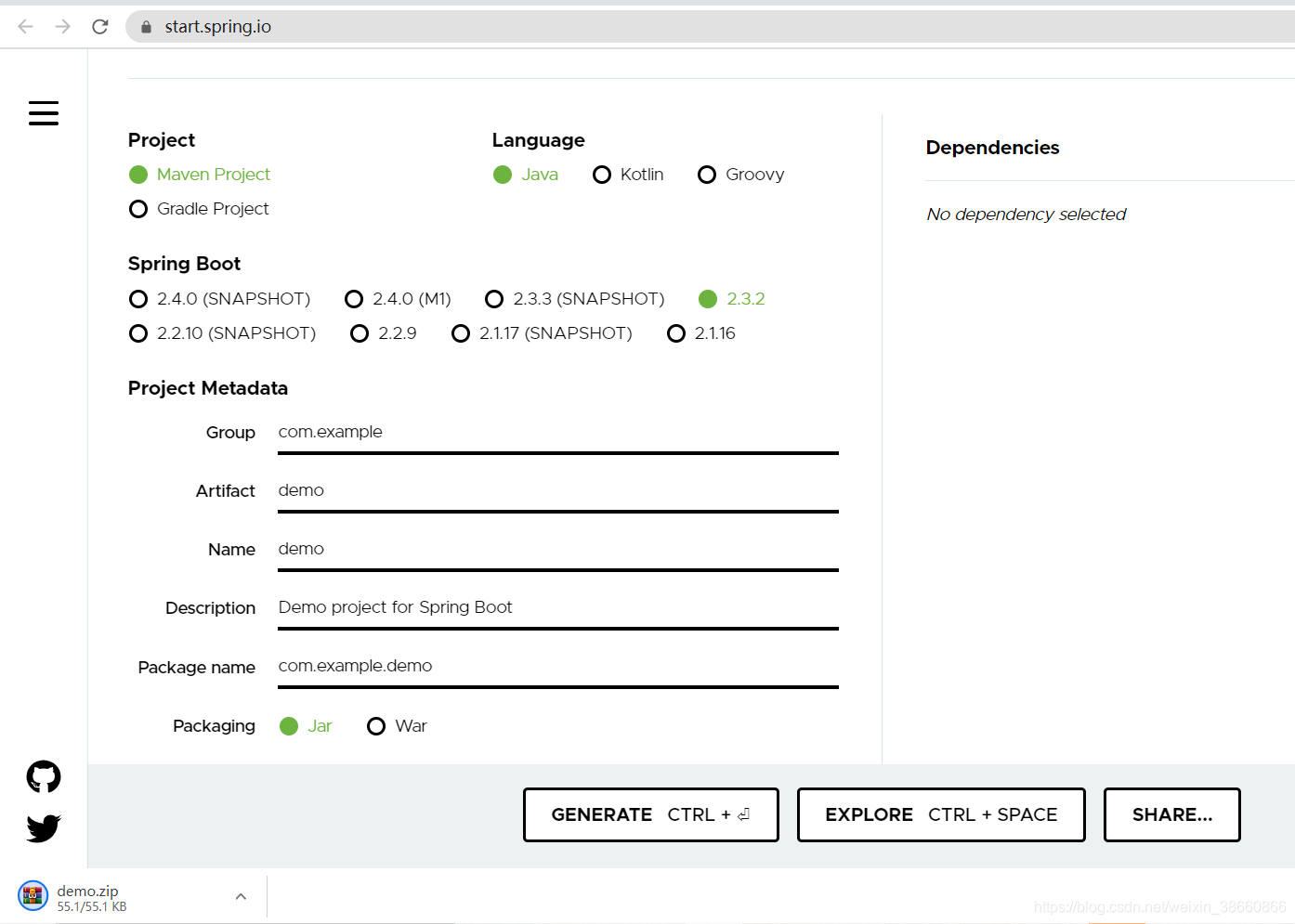Open the Twitter link icon
Image resolution: width=1295 pixels, height=924 pixels.
tap(44, 827)
